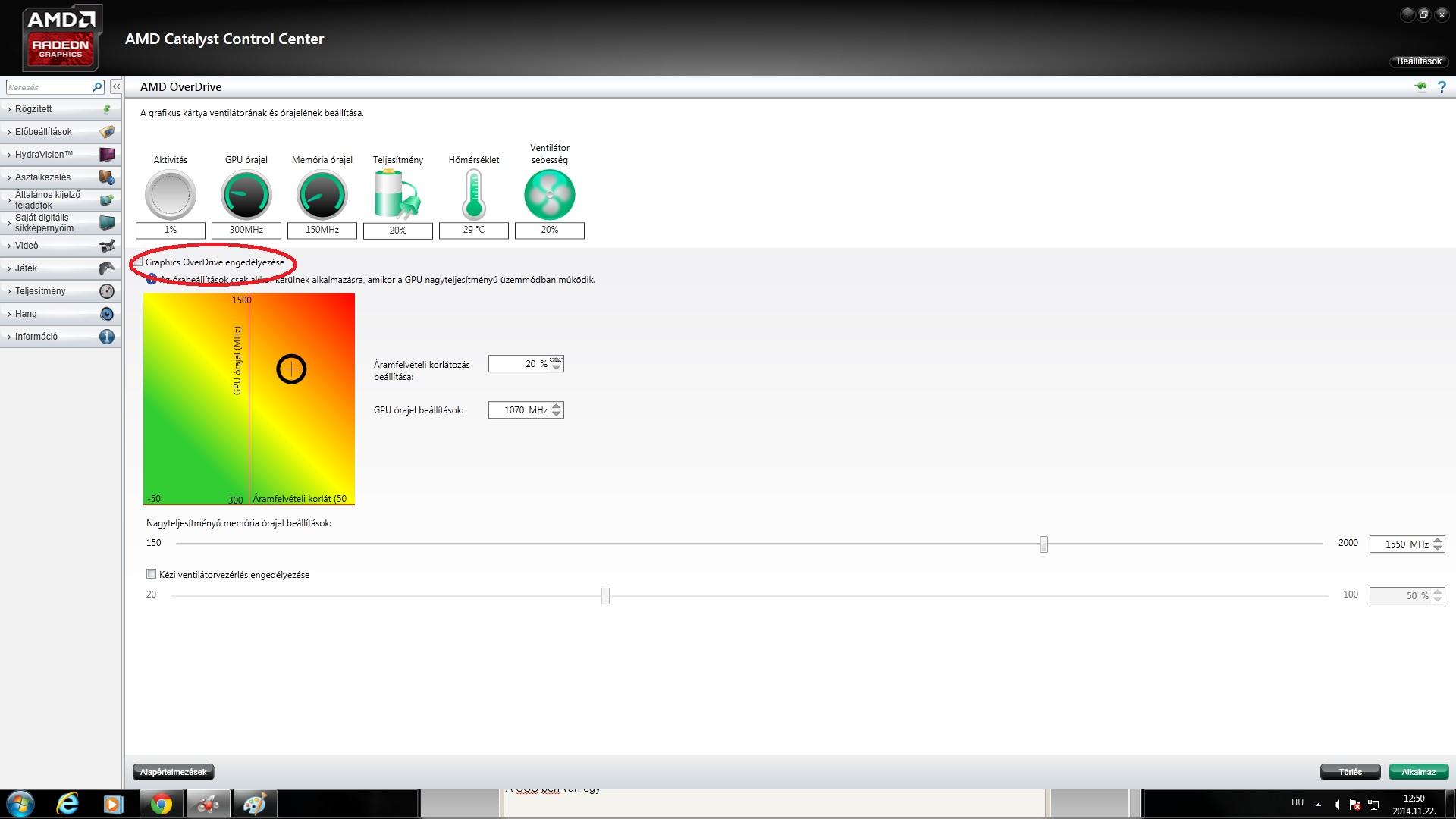Click the Teljesítmény gauge icon
Screen dimensions: 1456x819
click(x=107, y=291)
